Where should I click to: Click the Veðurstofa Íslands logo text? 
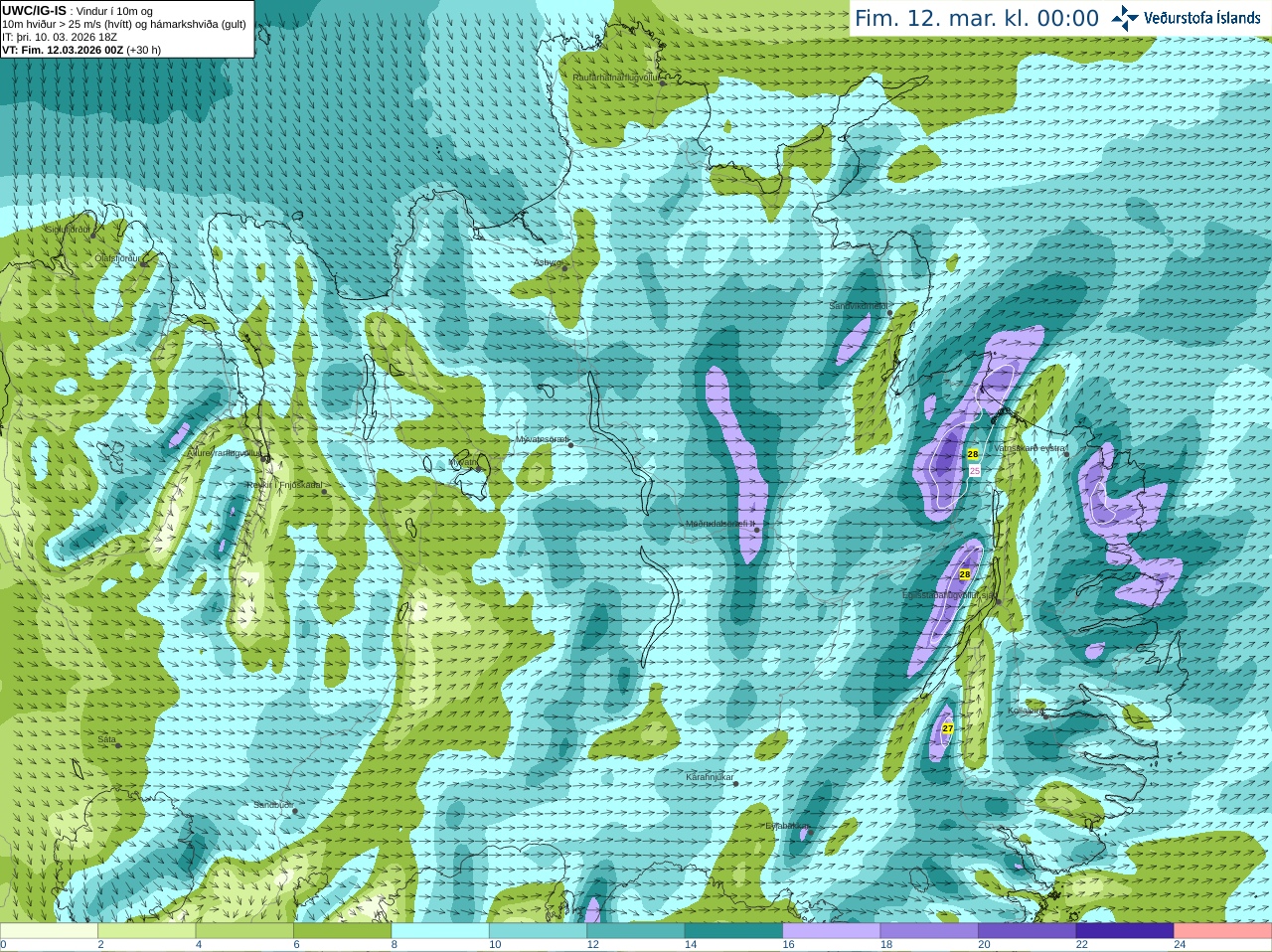click(1201, 18)
